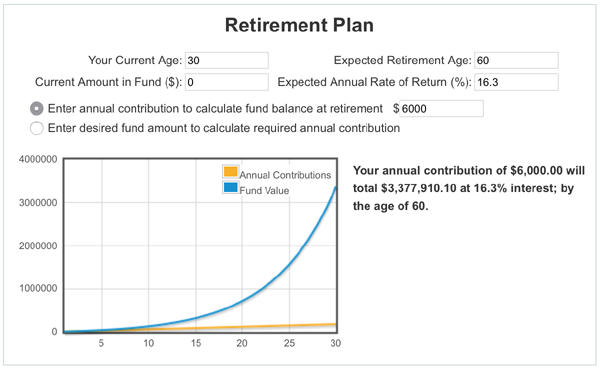Click the Fund Value legend label
Image resolution: width=600 pixels, height=369 pixels.
pyautogui.click(x=264, y=191)
